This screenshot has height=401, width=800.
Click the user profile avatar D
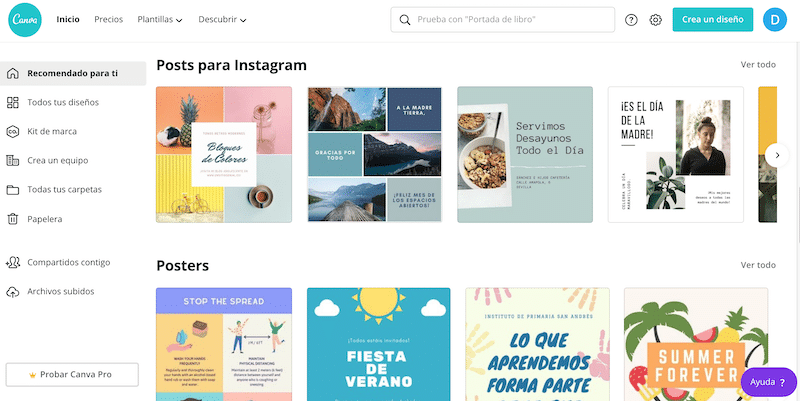click(774, 20)
